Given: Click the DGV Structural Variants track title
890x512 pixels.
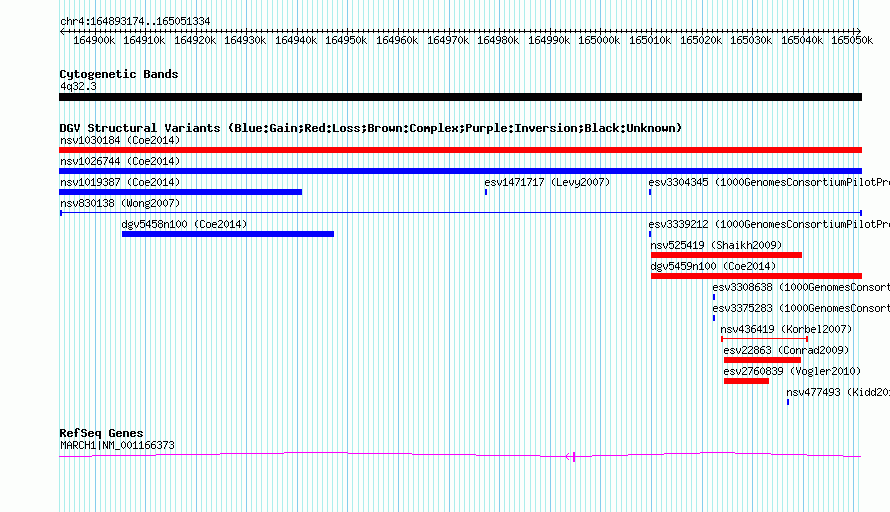Looking at the screenshot, I should click(371, 128).
